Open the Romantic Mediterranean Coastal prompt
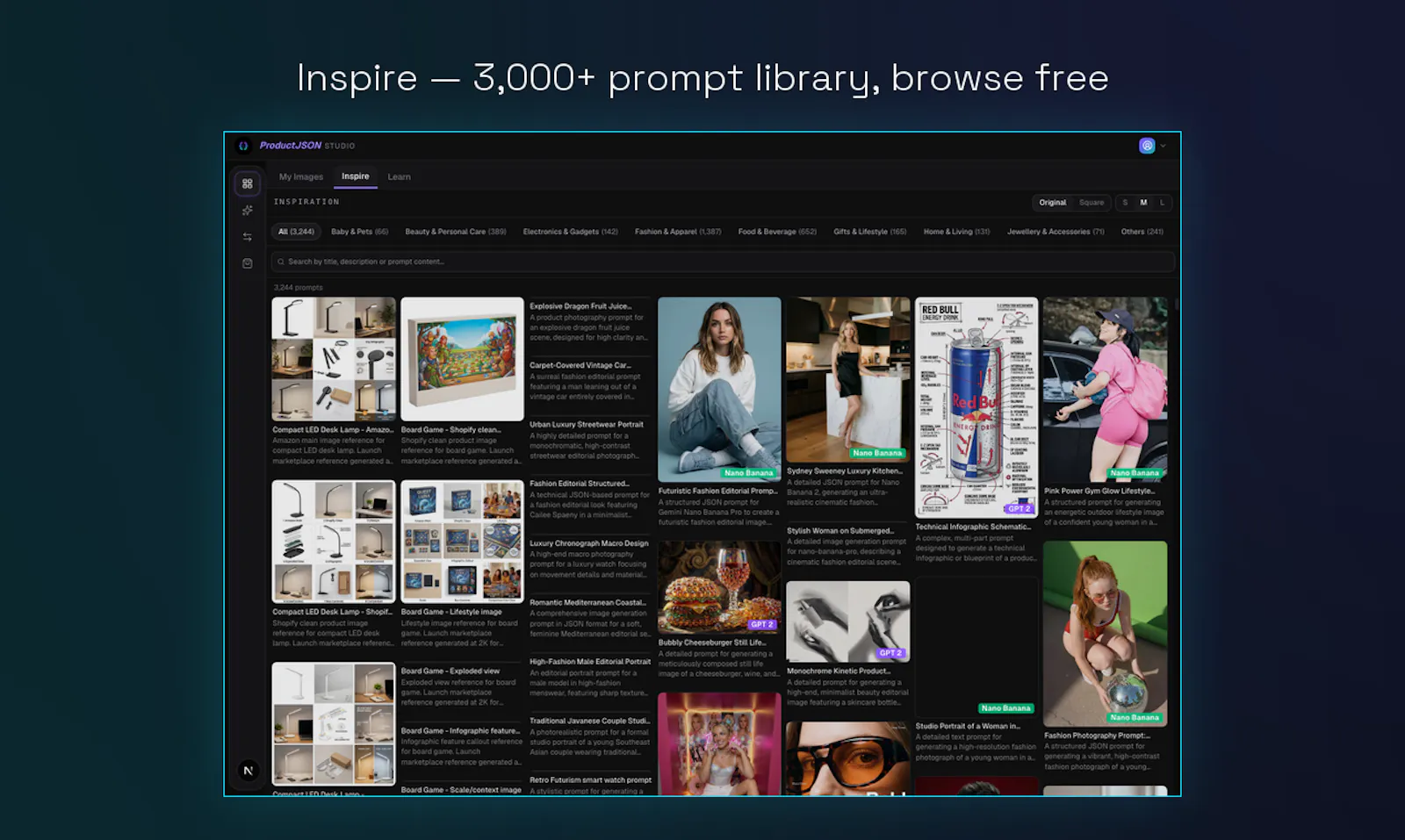Screen dimensions: 1405x840 click(x=589, y=618)
